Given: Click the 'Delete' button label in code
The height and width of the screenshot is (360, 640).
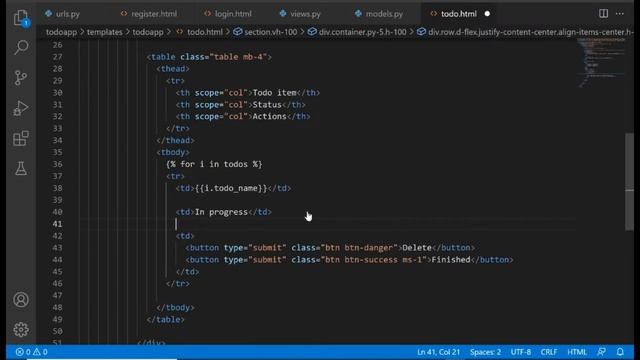Looking at the screenshot, I should [417, 248].
